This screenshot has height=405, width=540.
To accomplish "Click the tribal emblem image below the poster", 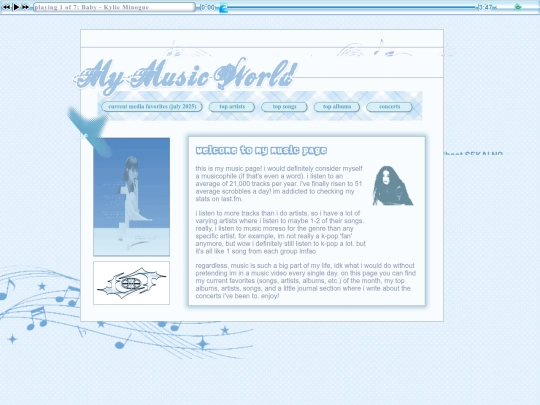I will point(132,283).
